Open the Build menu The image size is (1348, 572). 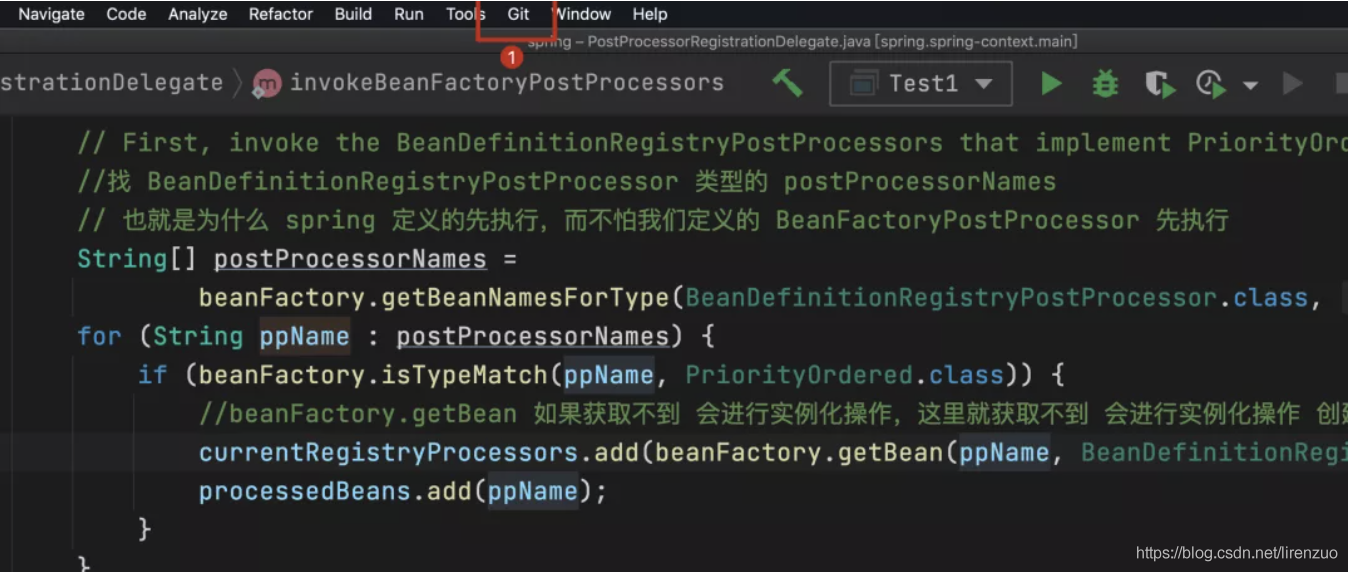353,14
